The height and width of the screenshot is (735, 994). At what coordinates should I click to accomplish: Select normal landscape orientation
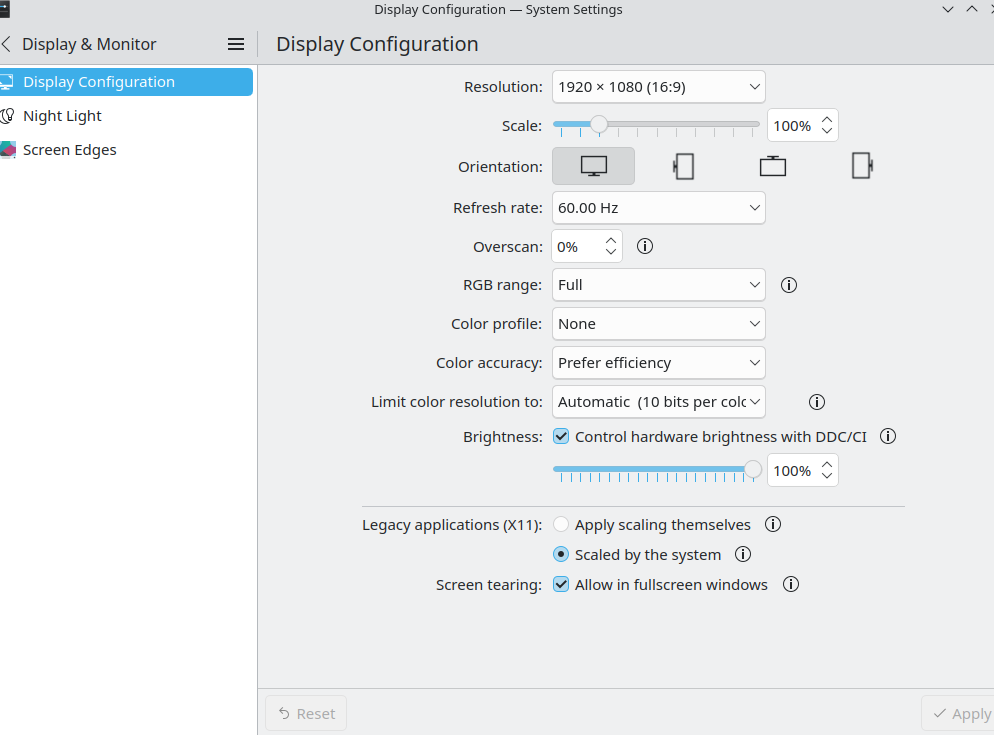593,166
